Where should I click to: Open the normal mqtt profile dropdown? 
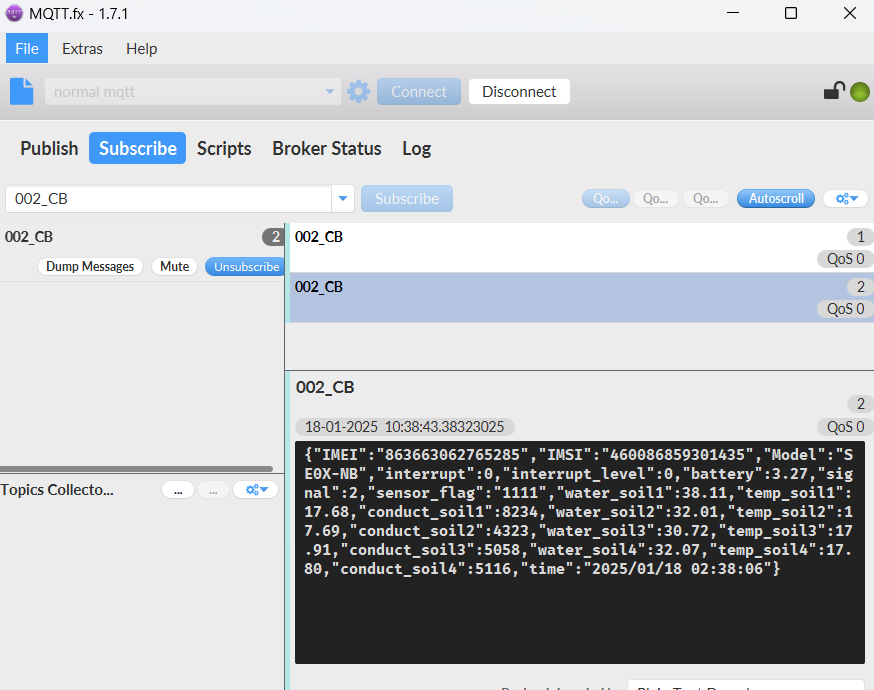193,91
